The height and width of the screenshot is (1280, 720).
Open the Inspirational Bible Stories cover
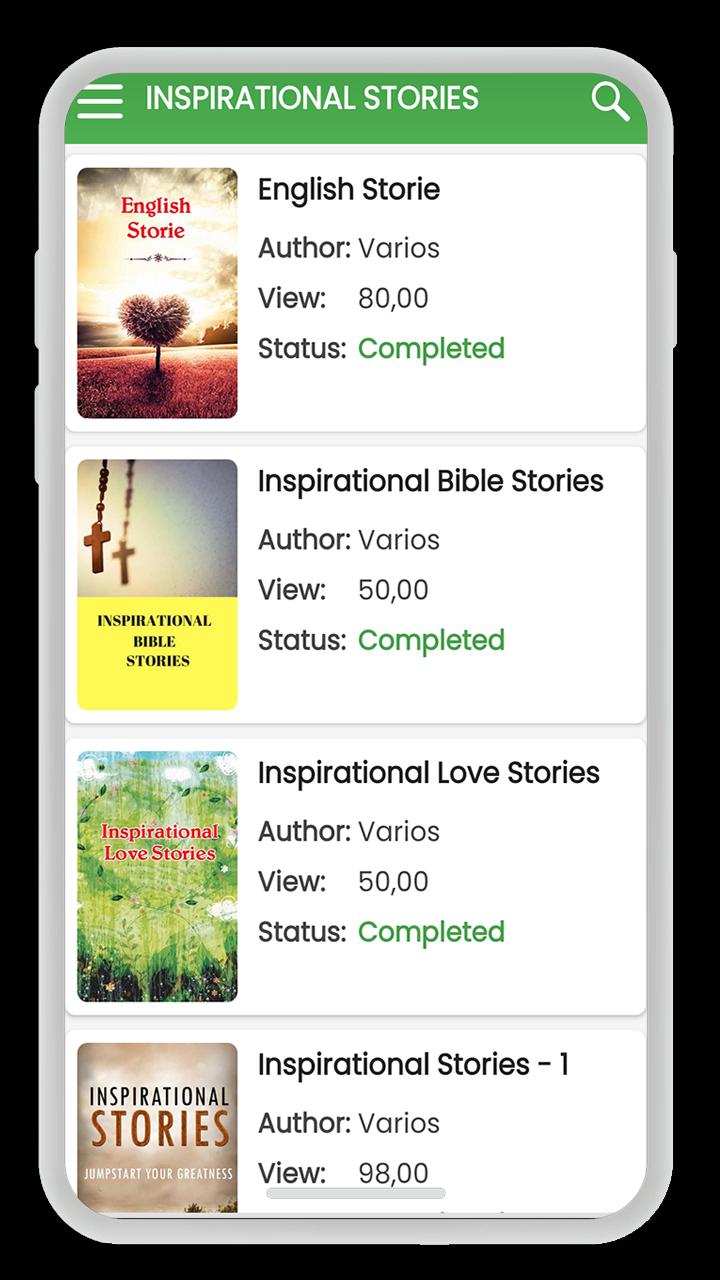pyautogui.click(x=158, y=585)
